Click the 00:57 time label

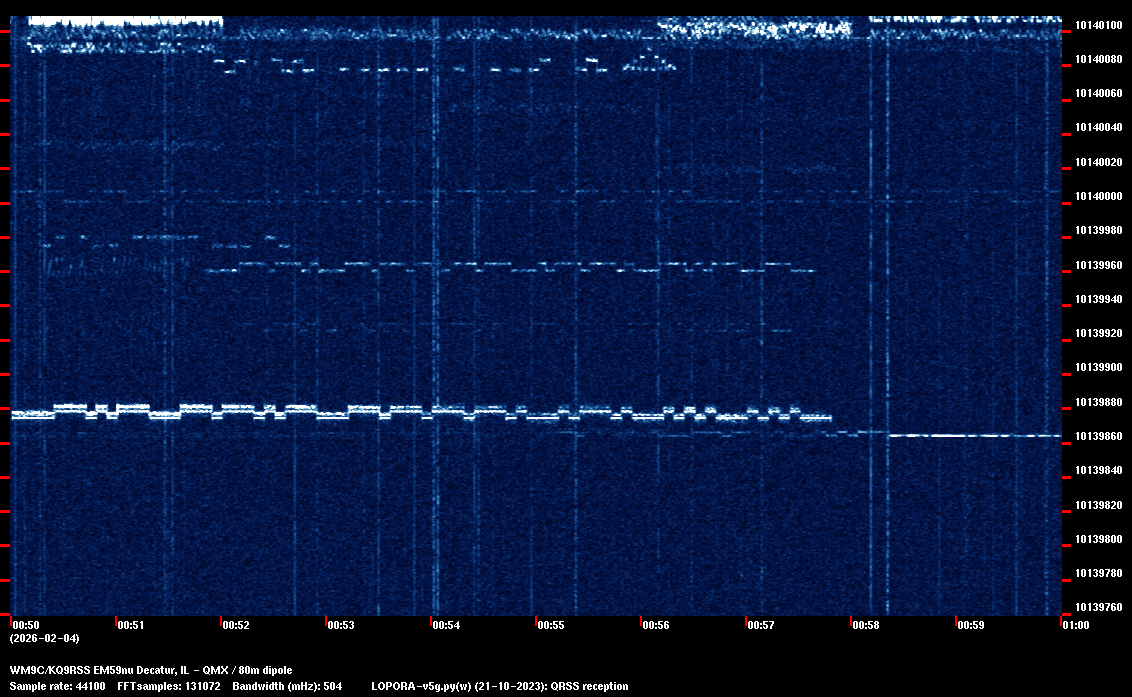[x=761, y=625]
